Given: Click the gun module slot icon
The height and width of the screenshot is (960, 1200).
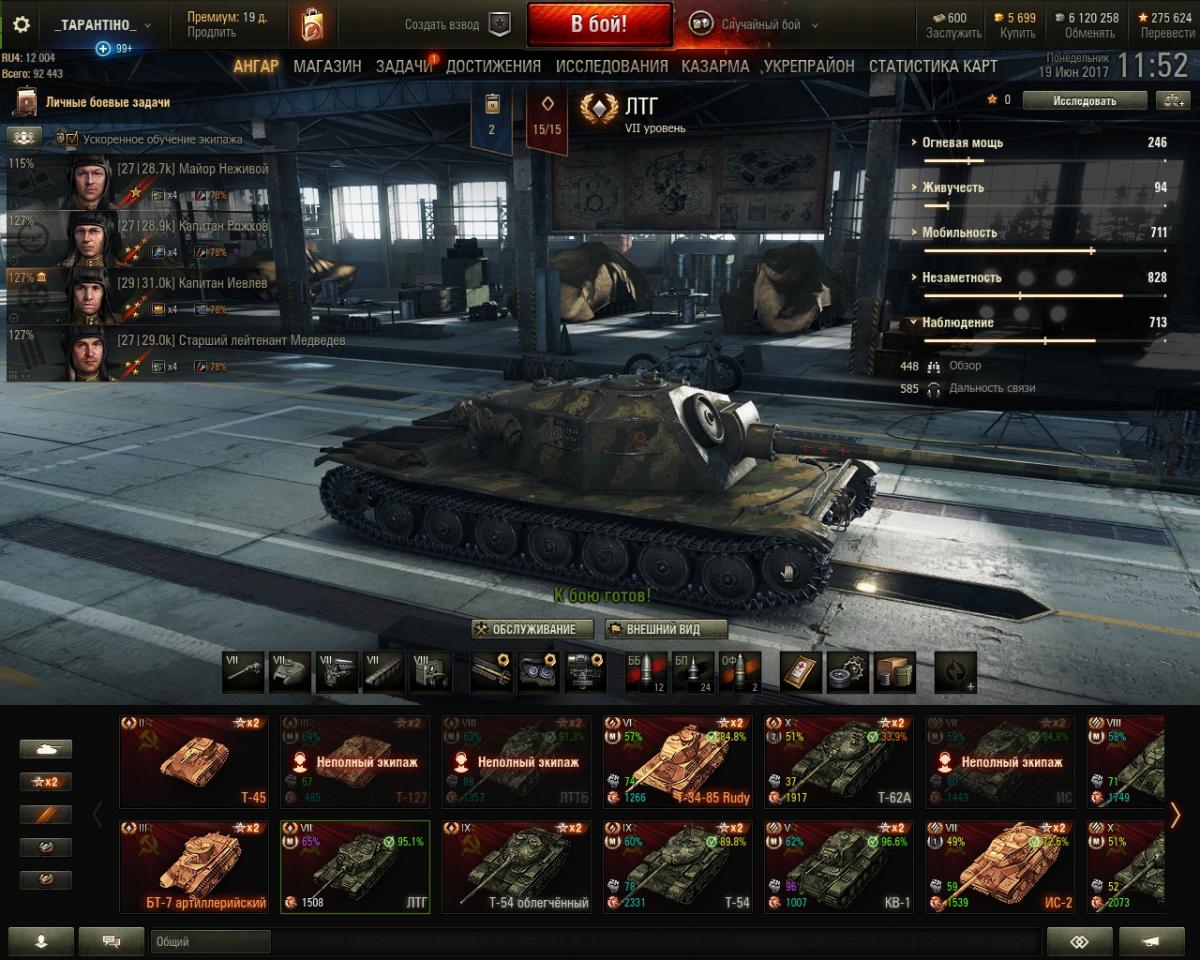Looking at the screenshot, I should pyautogui.click(x=244, y=672).
